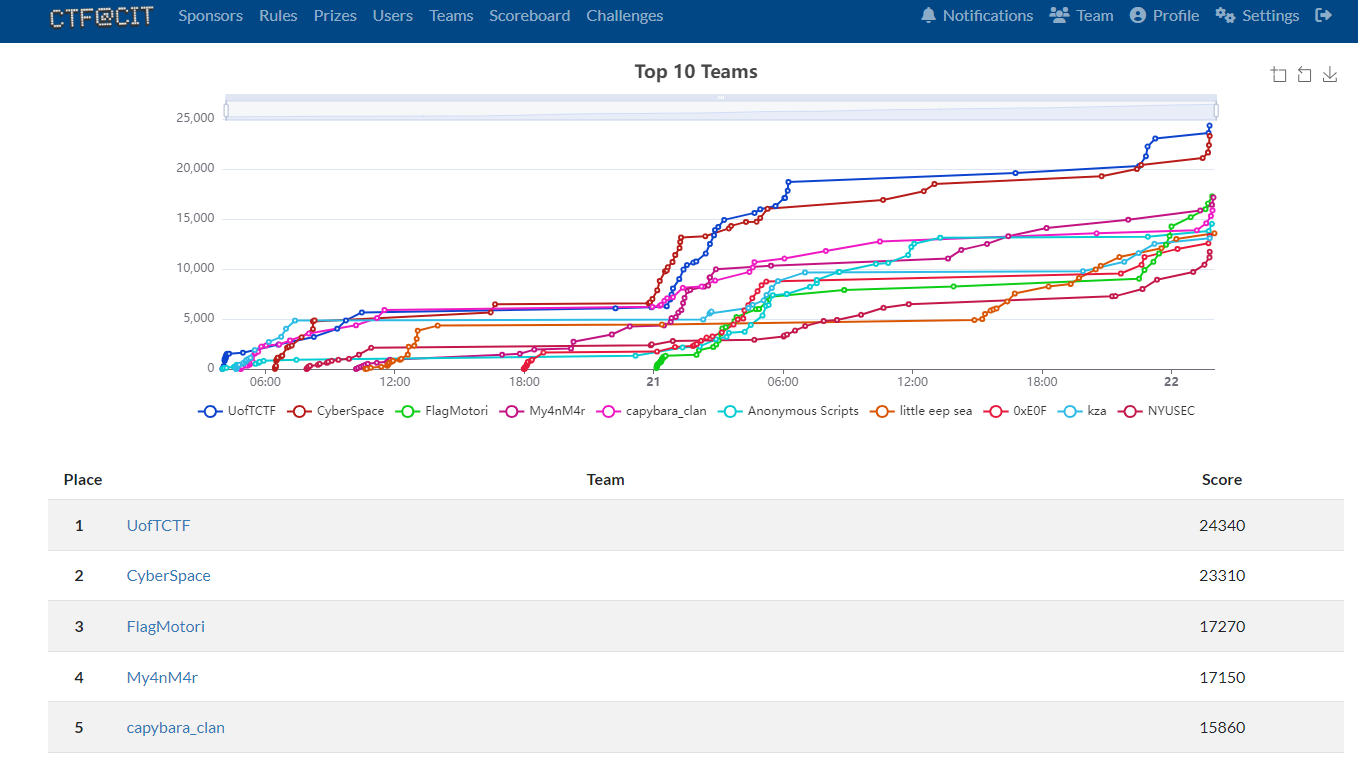Grab the left data-zoom slider handle
Image resolution: width=1358 pixels, height=757 pixels.
click(226, 110)
